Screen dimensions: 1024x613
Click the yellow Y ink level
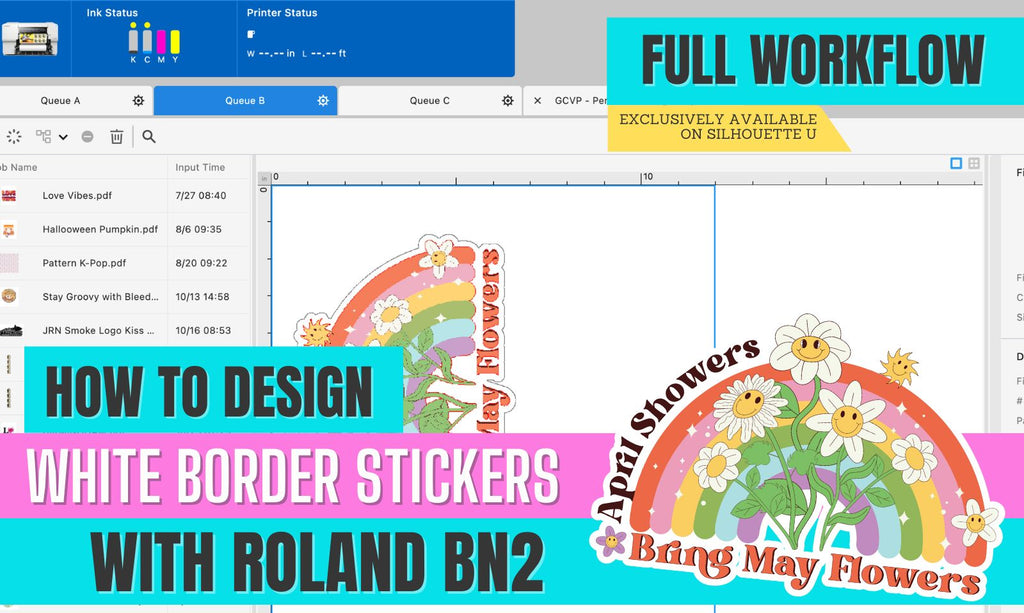pyautogui.click(x=175, y=40)
